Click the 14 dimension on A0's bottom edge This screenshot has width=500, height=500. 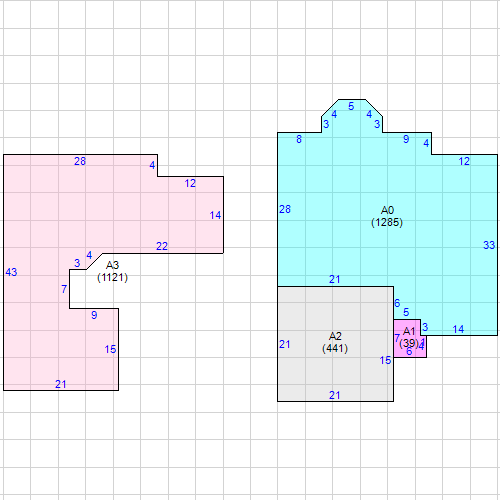point(458,329)
